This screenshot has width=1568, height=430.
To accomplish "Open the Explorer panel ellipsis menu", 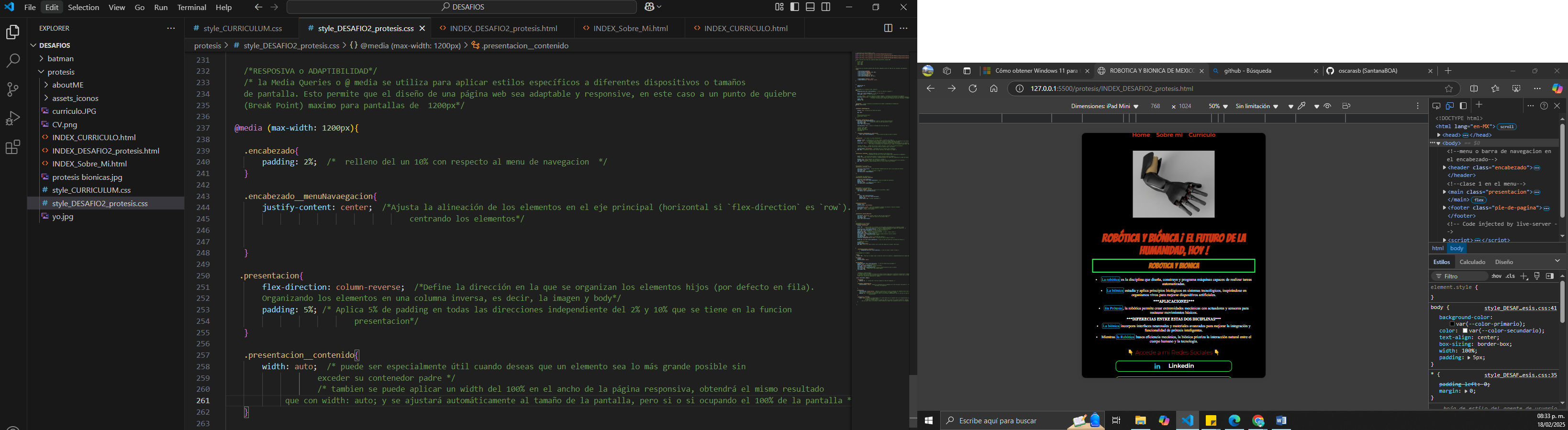I will (x=171, y=29).
